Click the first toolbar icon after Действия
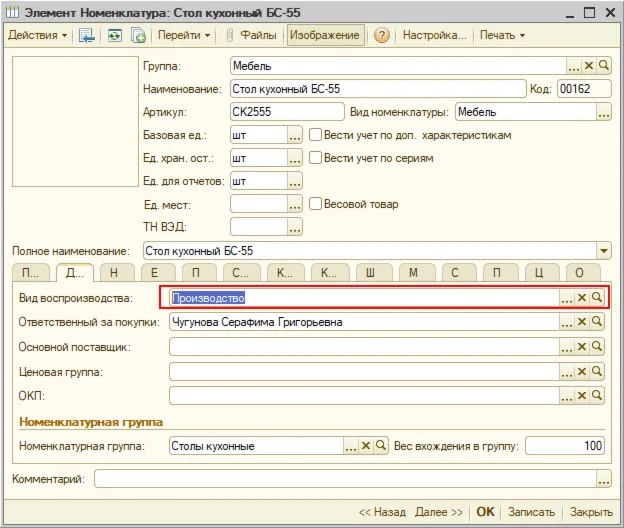Image resolution: width=624 pixels, height=528 pixels. [87, 35]
